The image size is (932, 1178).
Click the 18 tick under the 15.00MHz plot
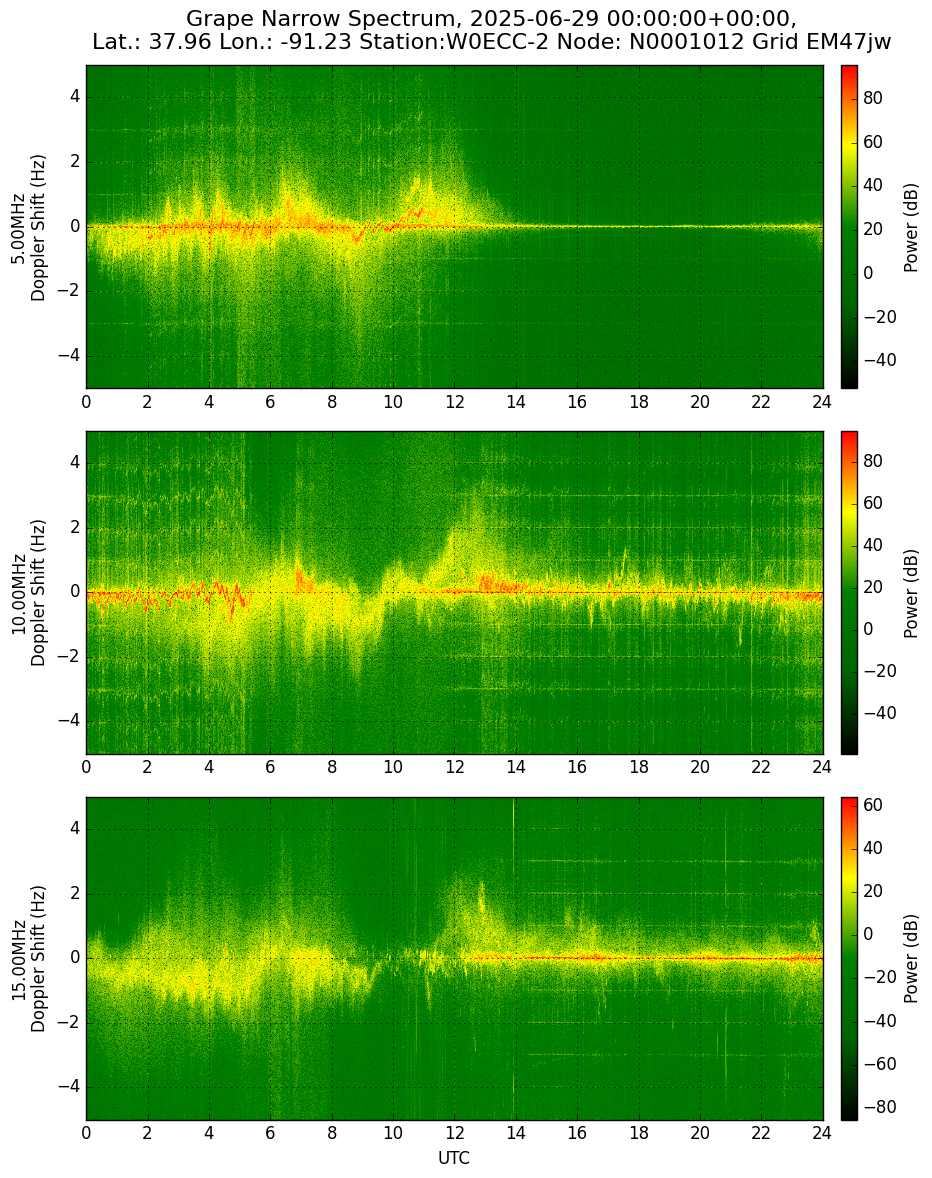point(638,1133)
